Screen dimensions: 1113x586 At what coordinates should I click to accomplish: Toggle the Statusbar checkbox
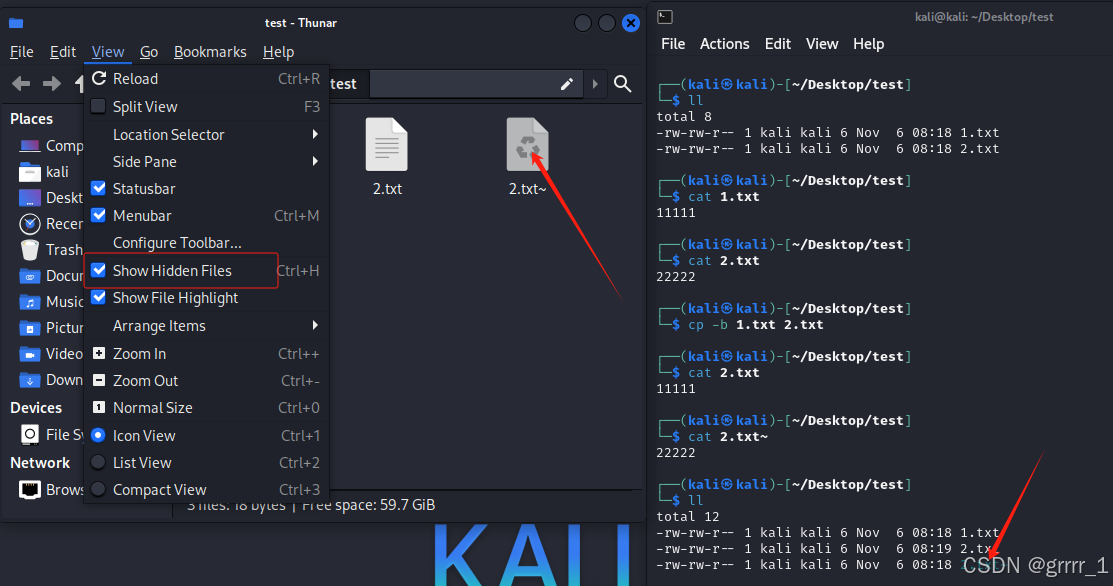[x=99, y=189]
